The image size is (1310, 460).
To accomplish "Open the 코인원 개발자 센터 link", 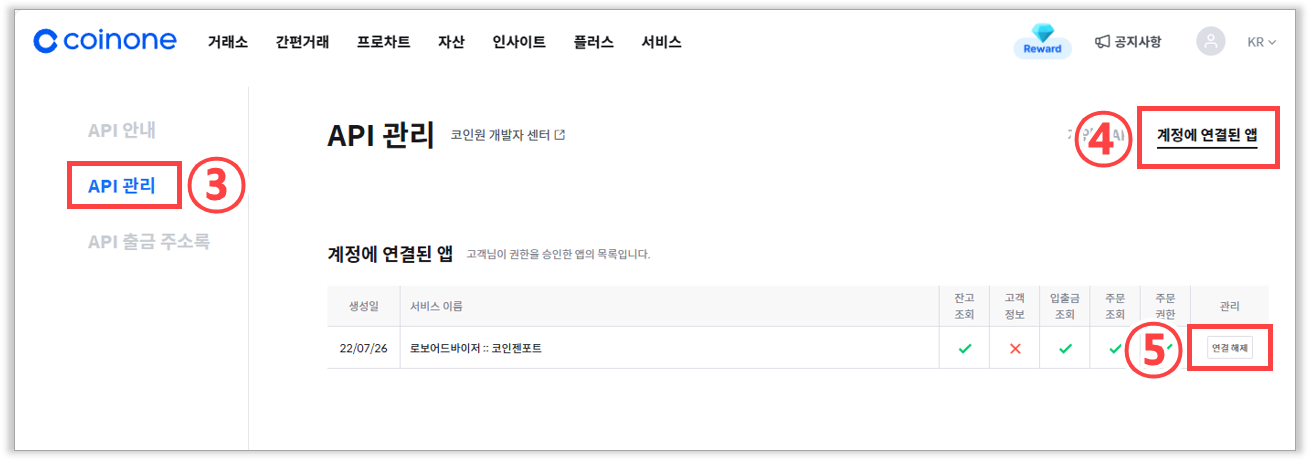I will coord(507,135).
